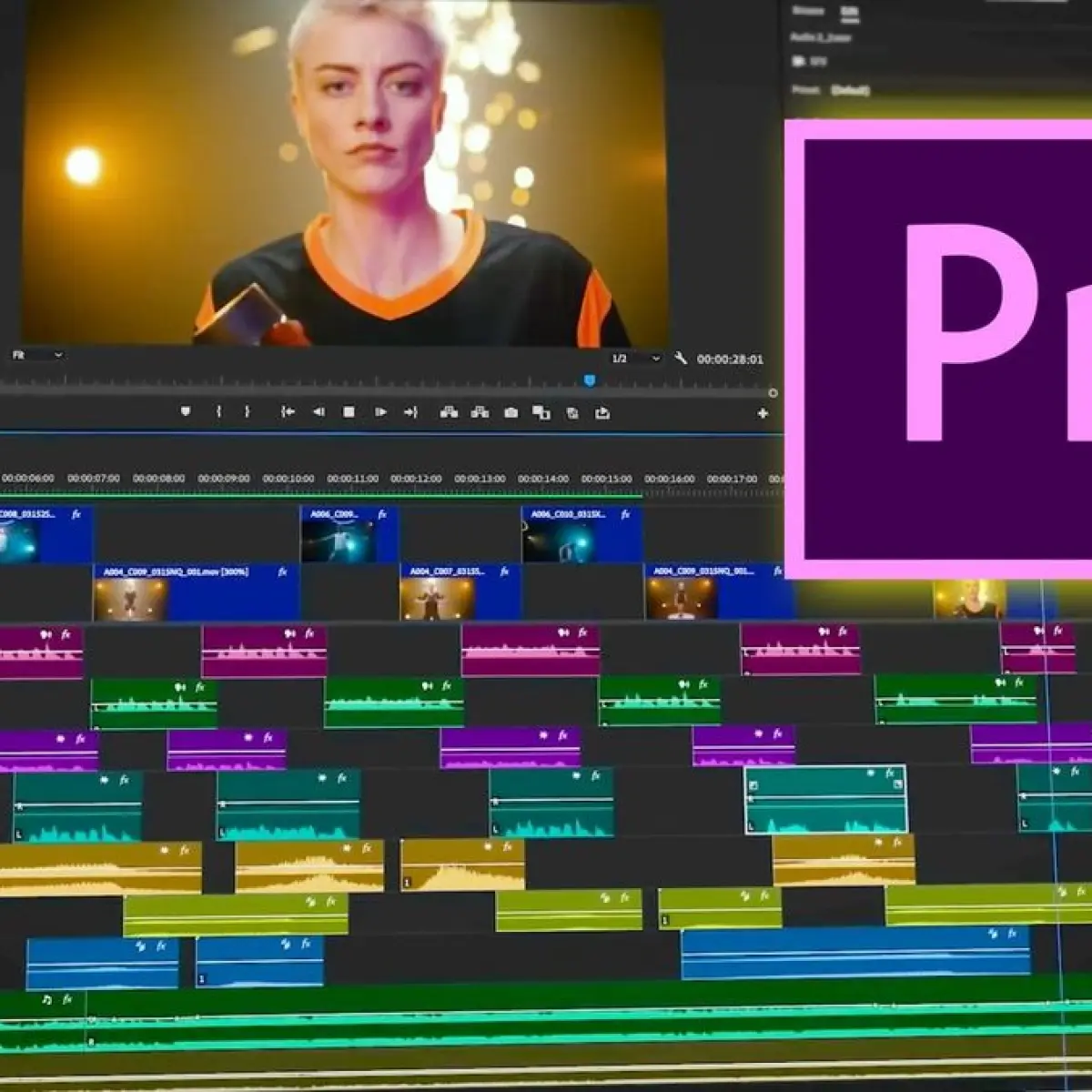Screen dimensions: 1092x1092
Task: Open the 1/2 playback resolution dropdown
Action: [635, 359]
